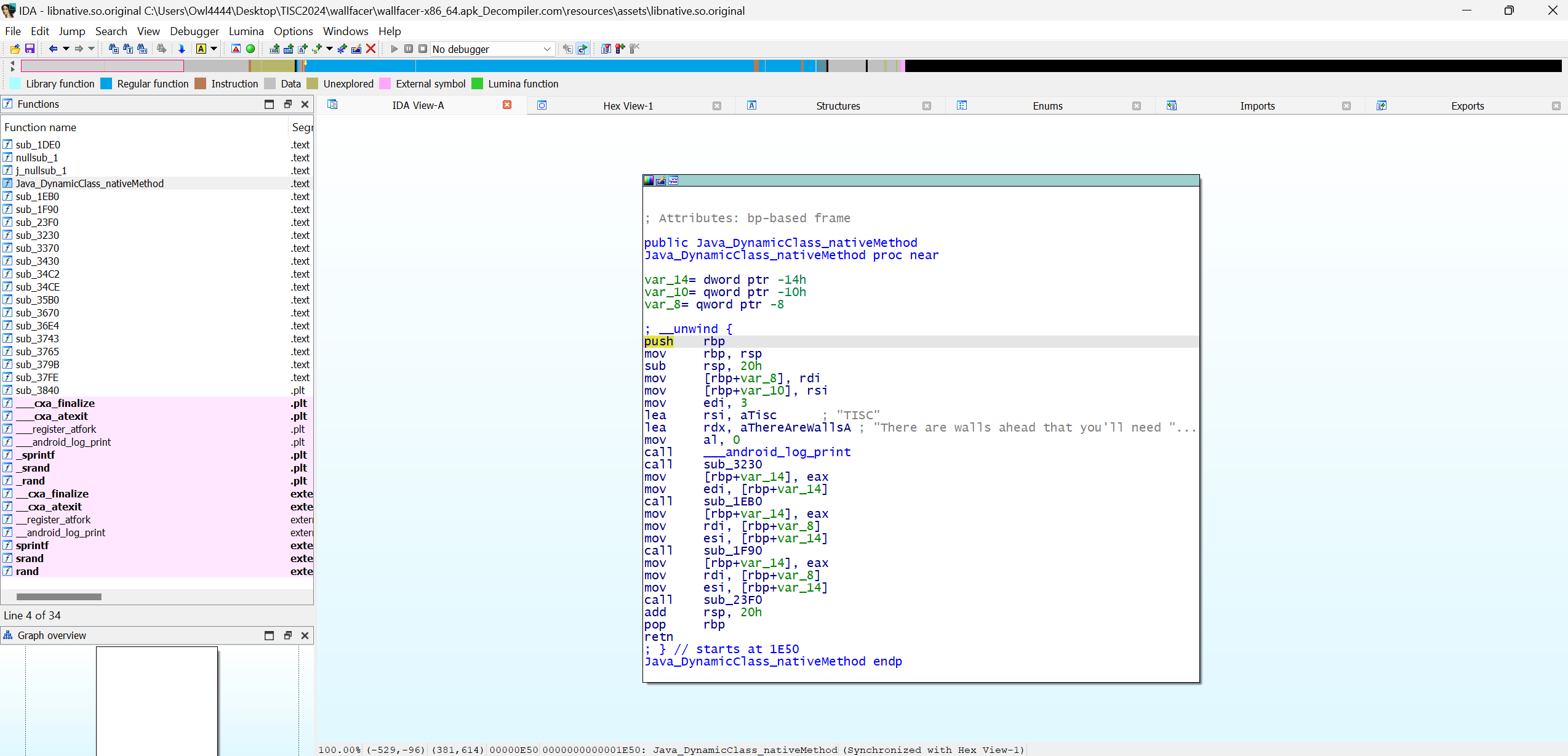Viewport: 1568px width, 756px height.
Task: Click the pencil edit/rename icon
Action: click(x=356, y=49)
